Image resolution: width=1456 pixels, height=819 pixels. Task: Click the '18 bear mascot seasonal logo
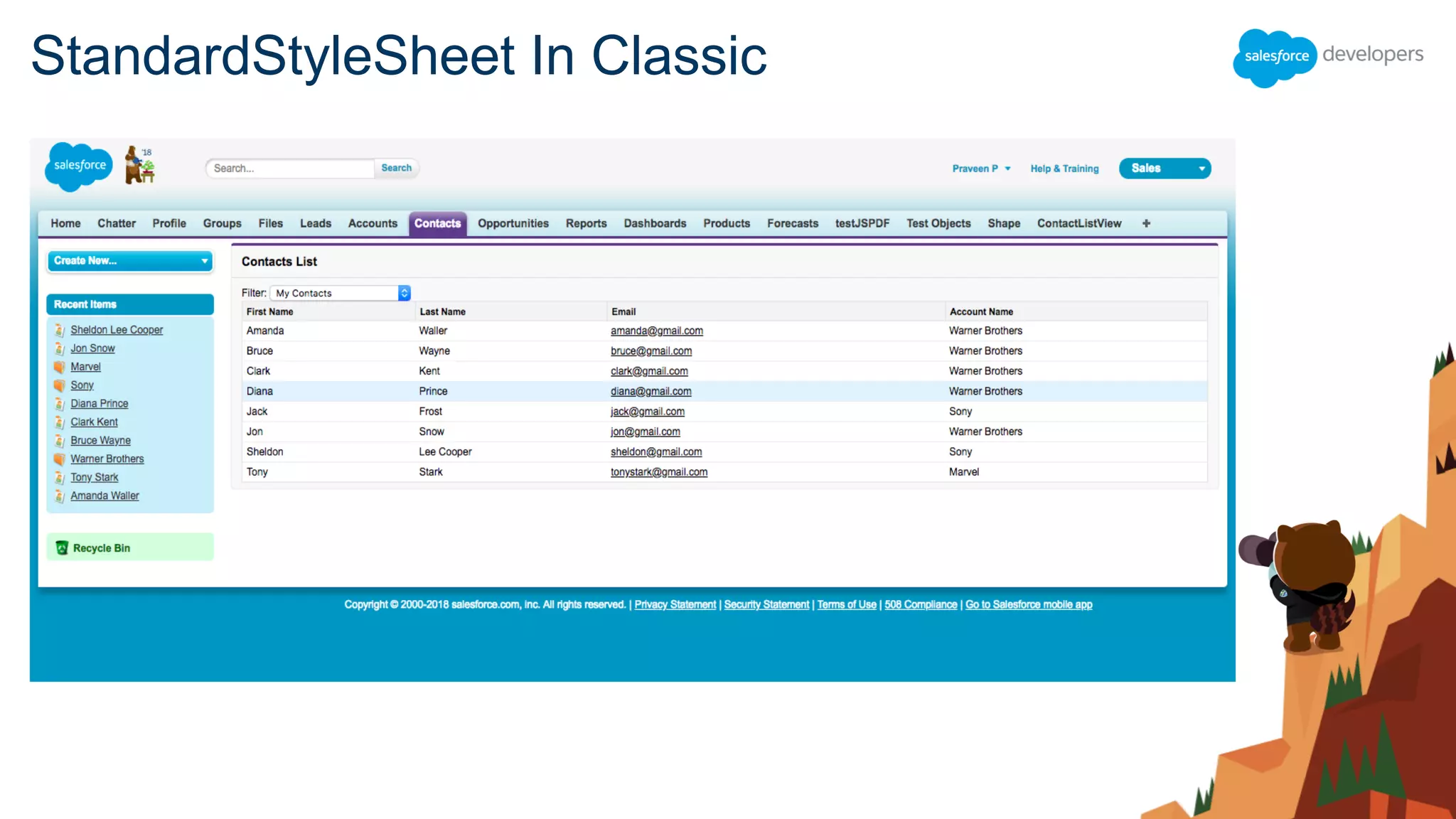pyautogui.click(x=140, y=165)
